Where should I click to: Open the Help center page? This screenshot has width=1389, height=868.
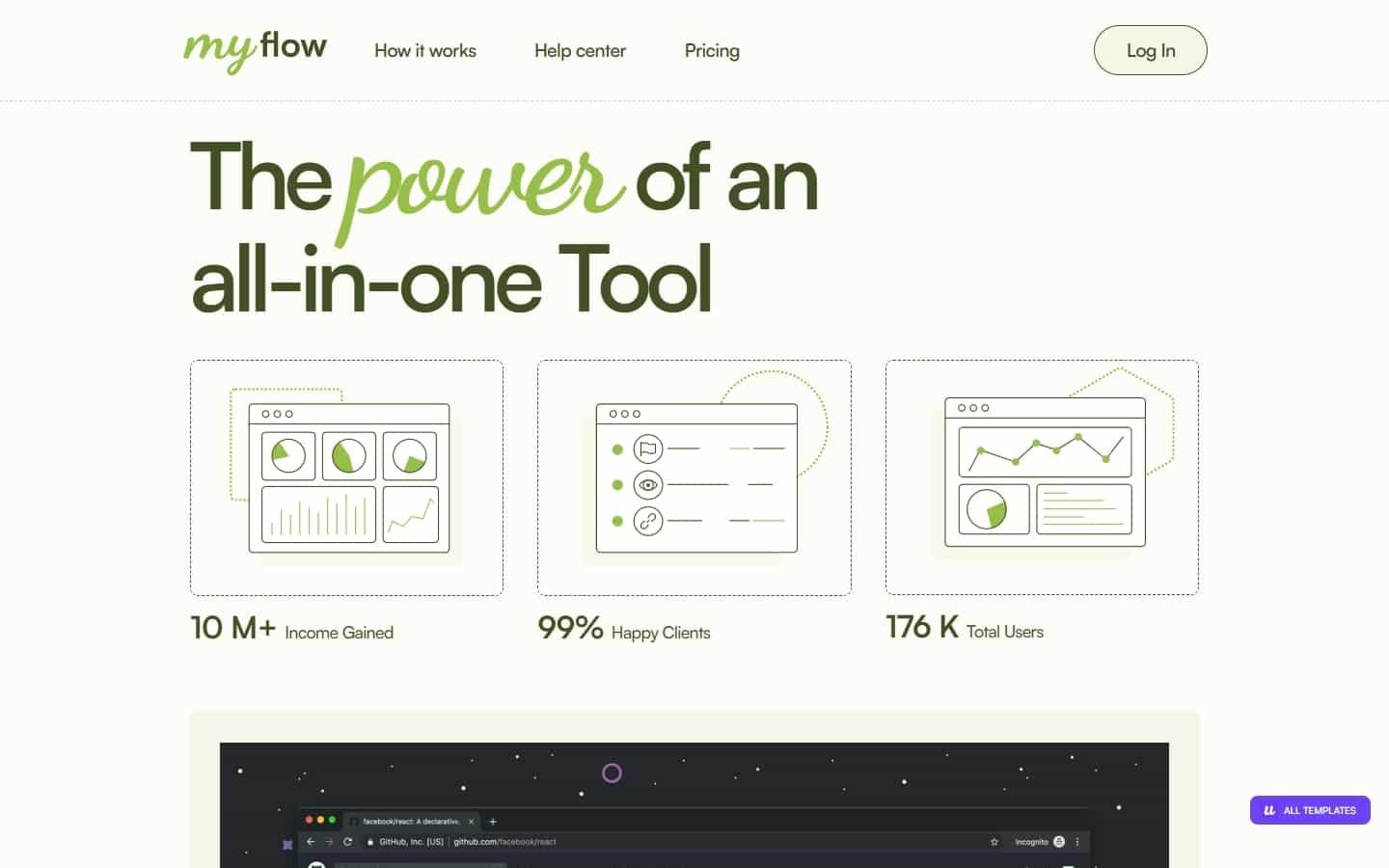click(580, 50)
